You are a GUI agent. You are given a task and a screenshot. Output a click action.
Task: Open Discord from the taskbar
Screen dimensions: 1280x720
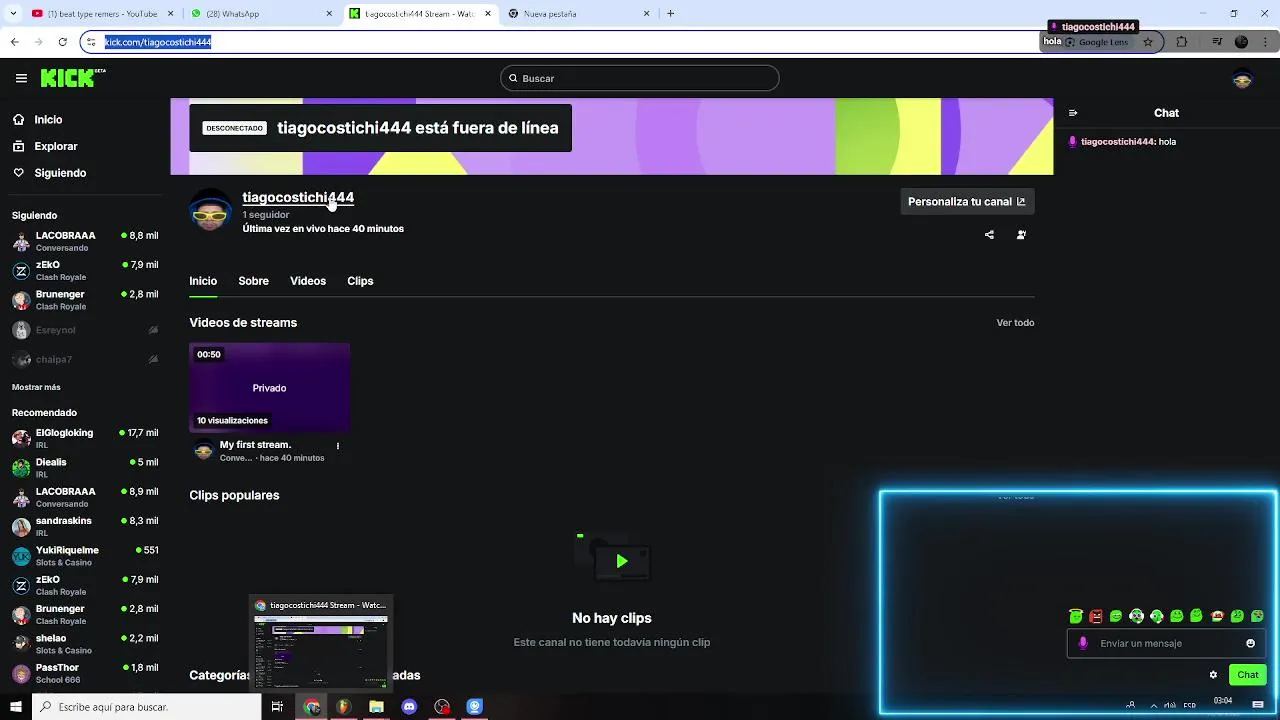(x=408, y=707)
